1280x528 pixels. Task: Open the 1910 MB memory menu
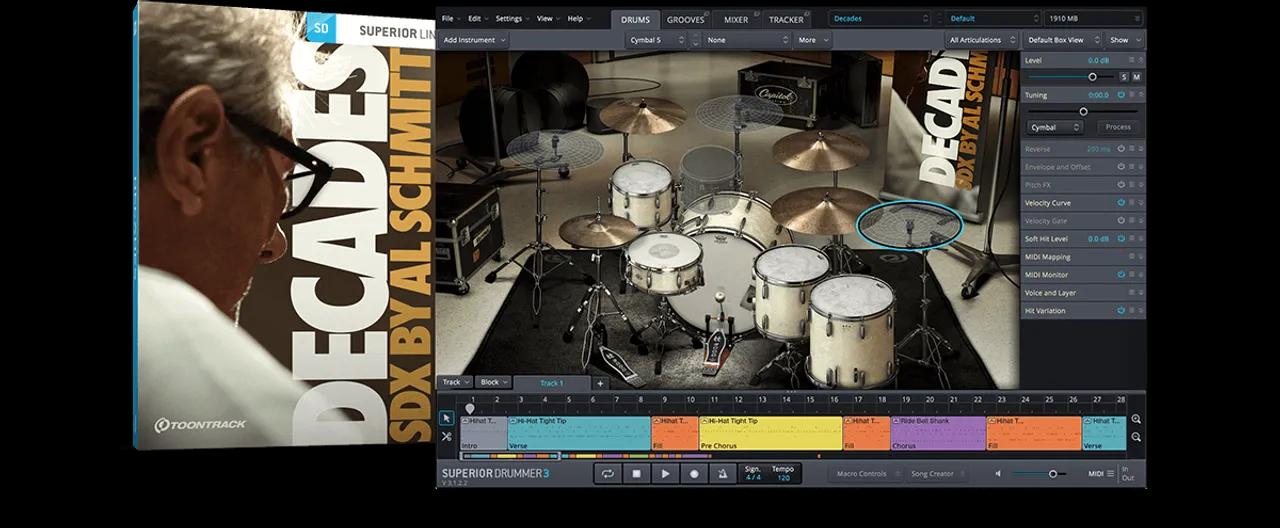[1092, 18]
